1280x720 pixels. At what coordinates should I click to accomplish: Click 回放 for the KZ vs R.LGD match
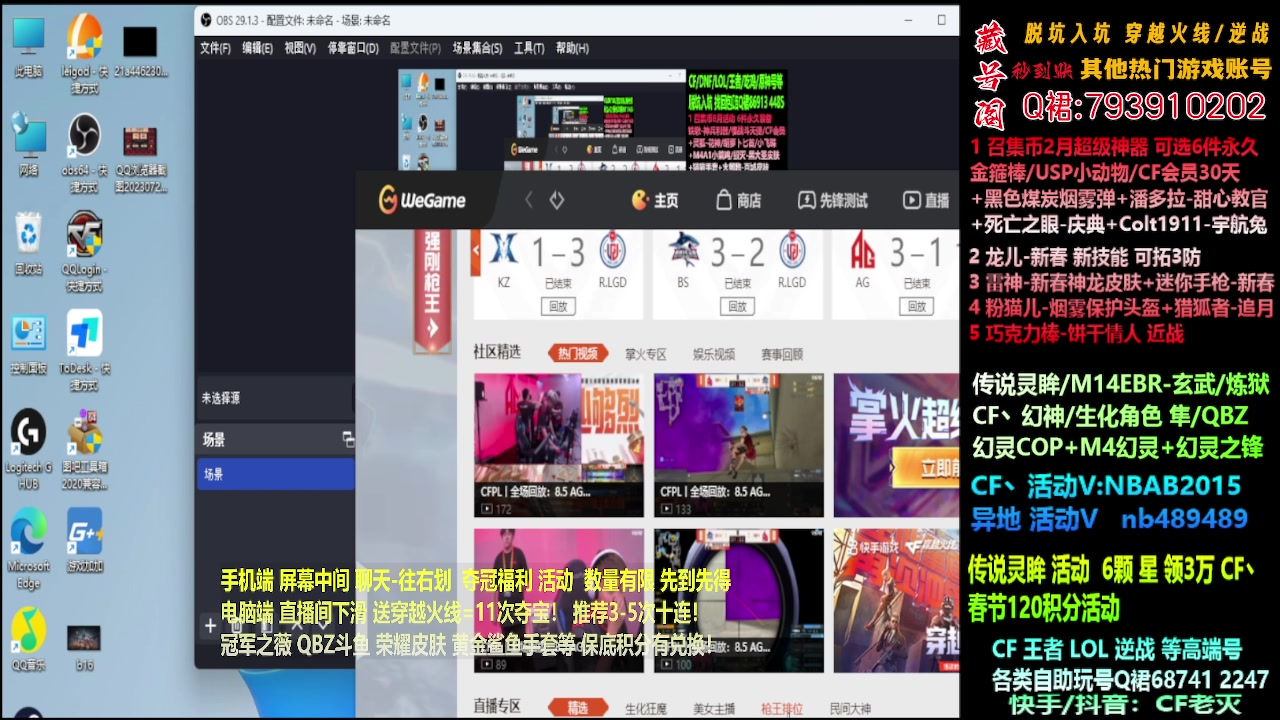[x=558, y=306]
